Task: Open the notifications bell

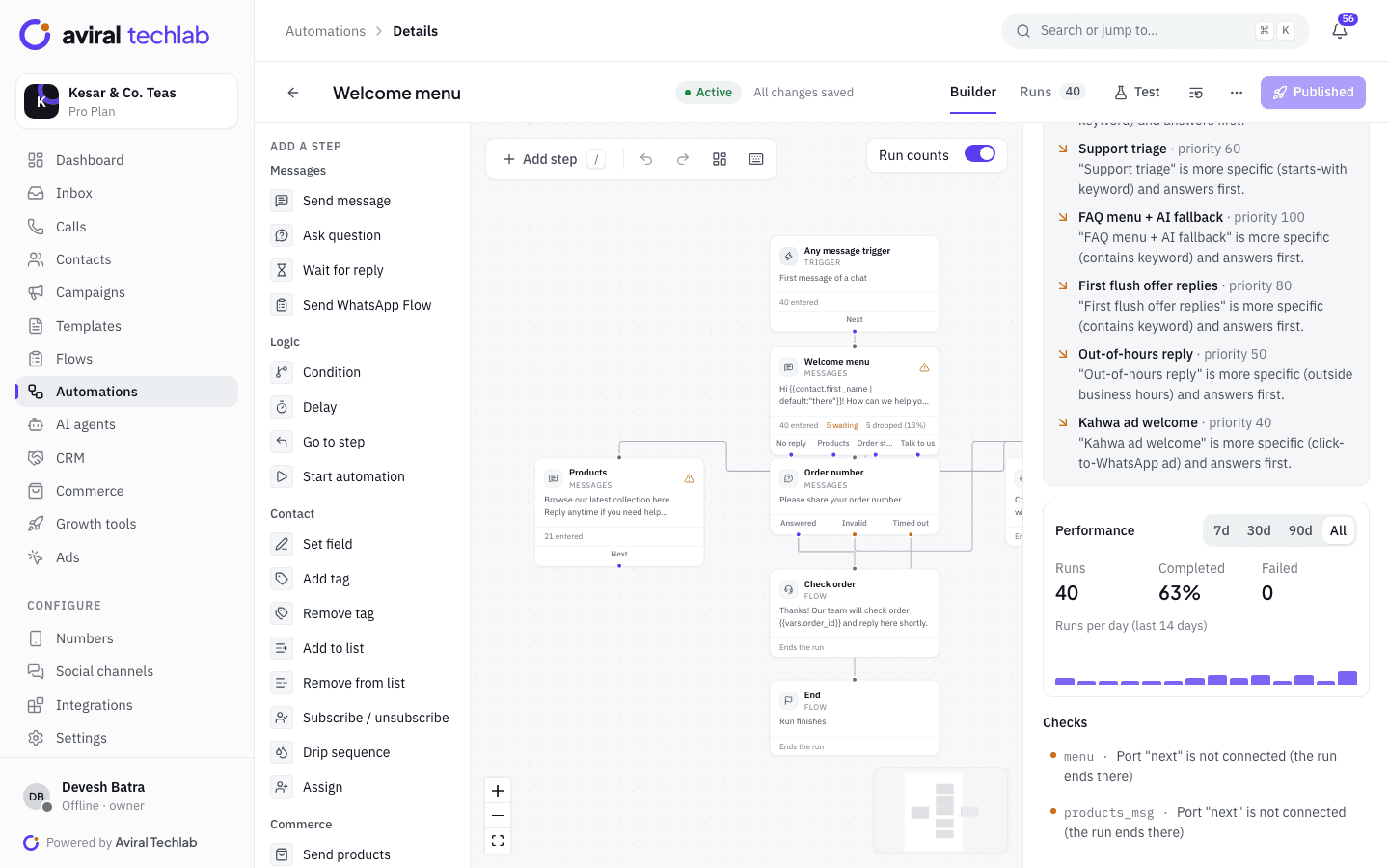Action: [x=1340, y=31]
